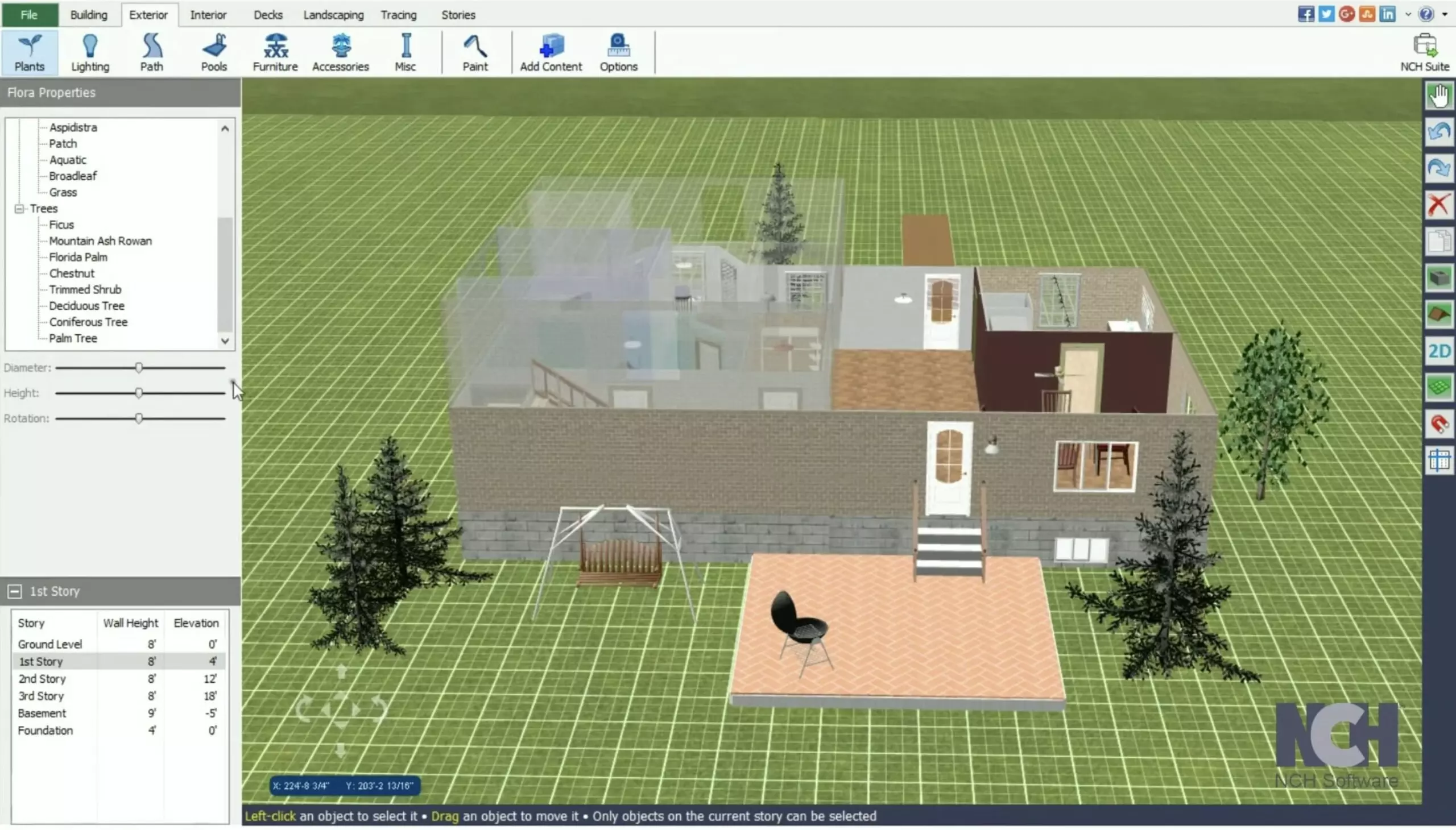Click the red X delete icon
Viewport: 1456px width, 830px height.
1438,205
